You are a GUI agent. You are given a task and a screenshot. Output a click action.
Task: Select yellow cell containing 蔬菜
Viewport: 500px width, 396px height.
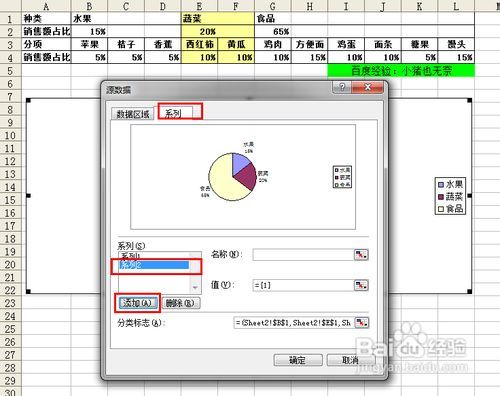(x=218, y=18)
